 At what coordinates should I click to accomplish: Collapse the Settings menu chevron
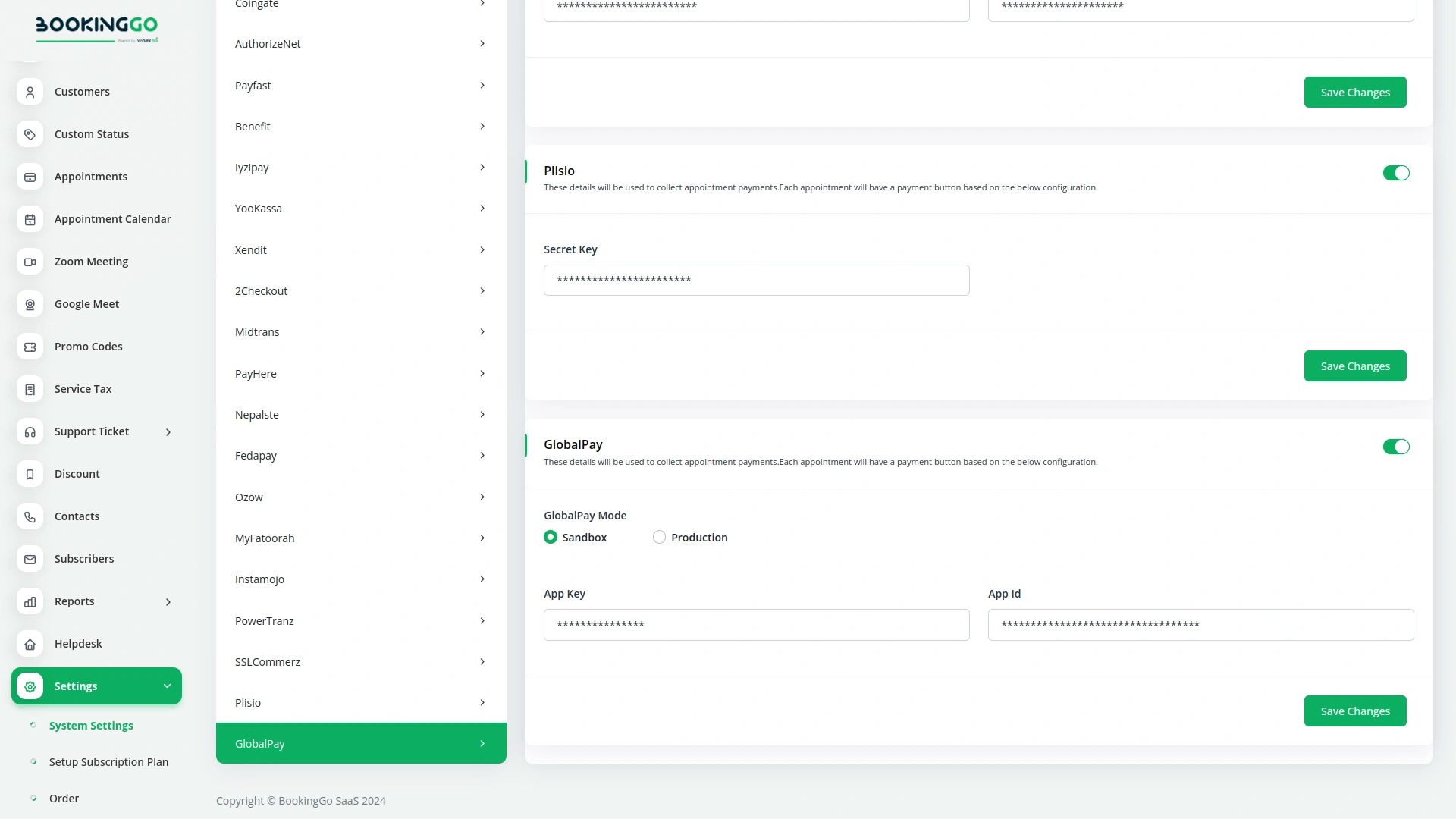pyautogui.click(x=168, y=686)
